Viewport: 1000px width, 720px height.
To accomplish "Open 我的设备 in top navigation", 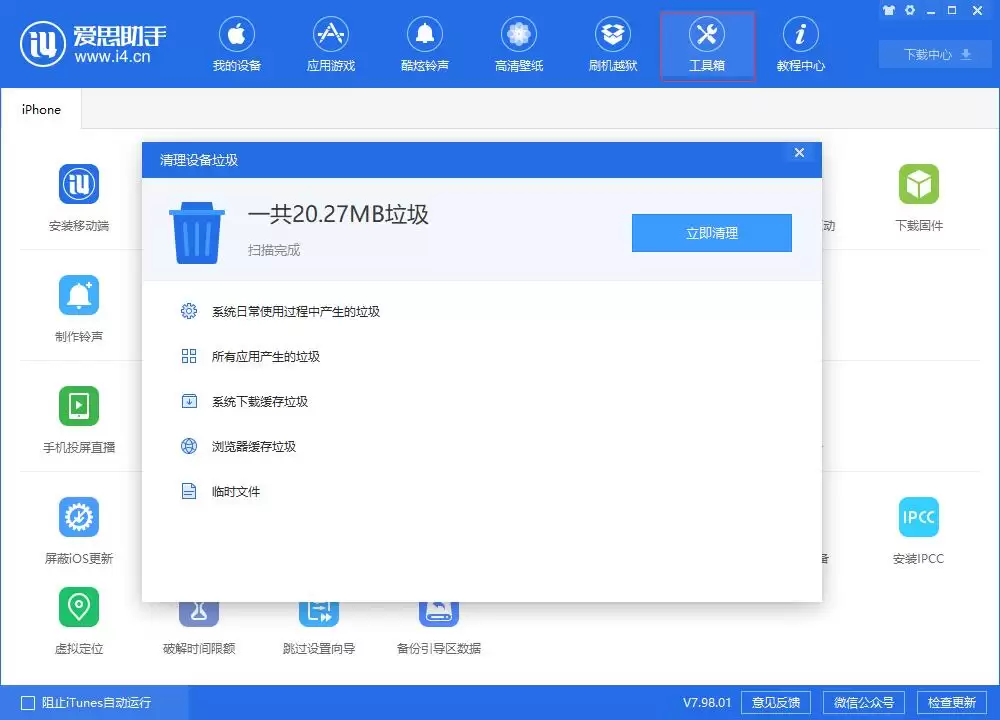I will (x=237, y=45).
